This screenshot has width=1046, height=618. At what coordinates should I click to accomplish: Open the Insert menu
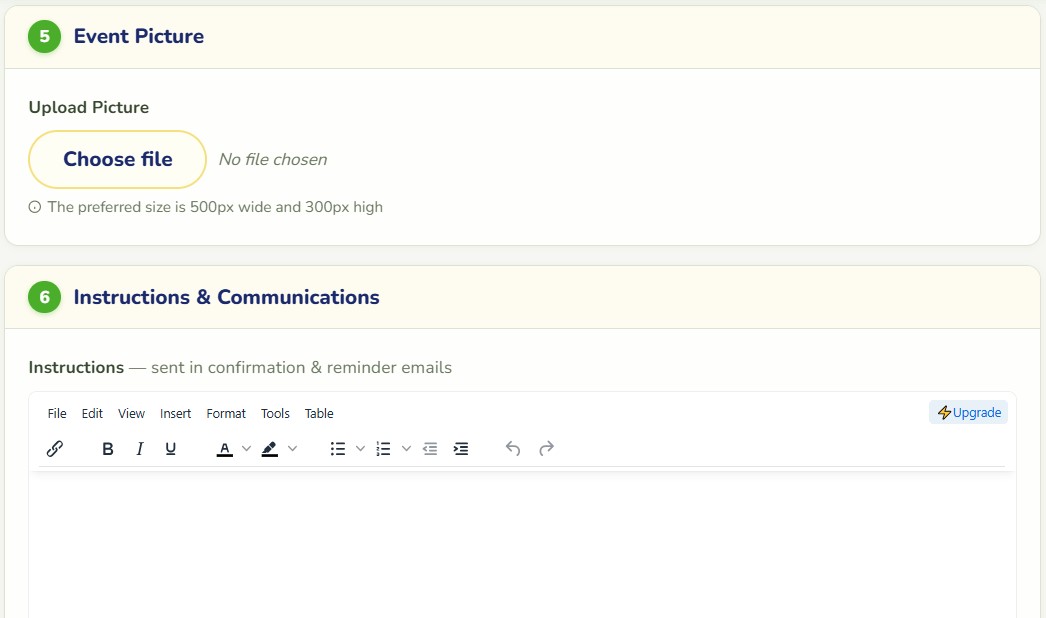pos(175,414)
